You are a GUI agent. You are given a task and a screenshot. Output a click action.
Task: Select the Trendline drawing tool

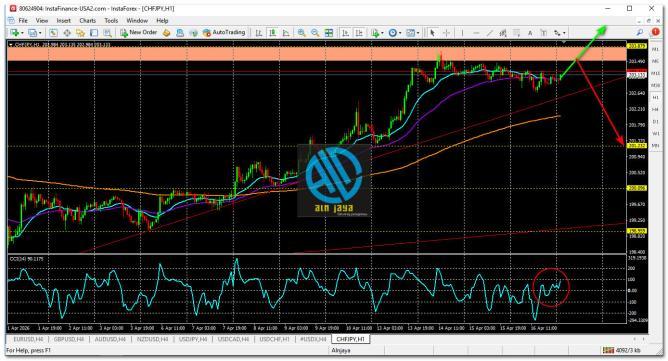coord(489,33)
